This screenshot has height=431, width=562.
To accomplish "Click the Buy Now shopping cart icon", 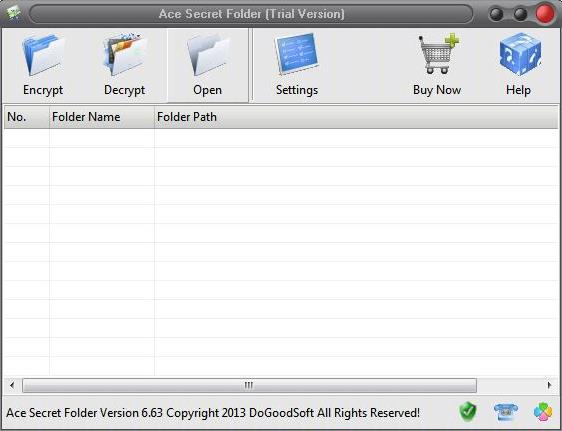I will tap(438, 54).
